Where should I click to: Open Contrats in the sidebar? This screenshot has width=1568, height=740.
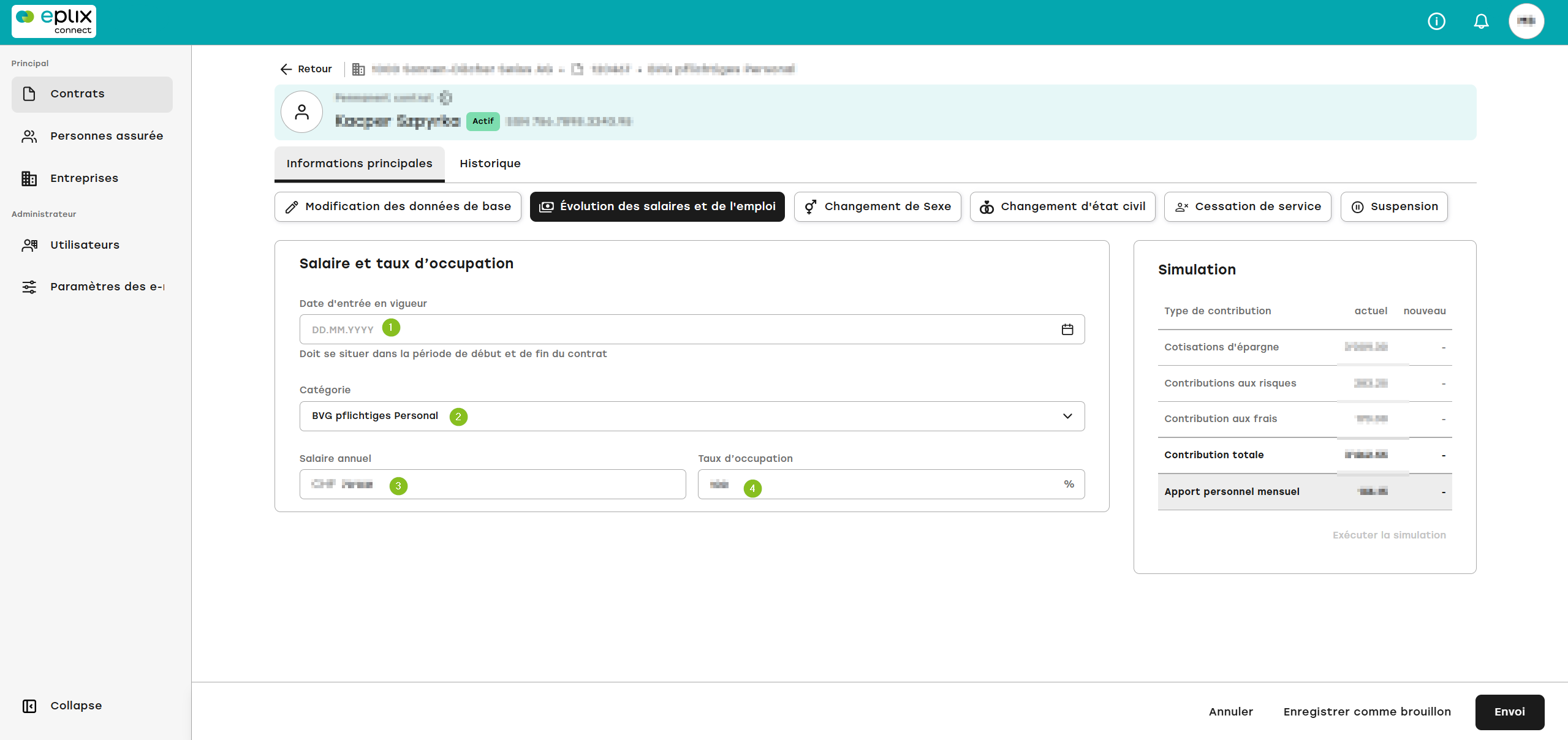click(92, 94)
